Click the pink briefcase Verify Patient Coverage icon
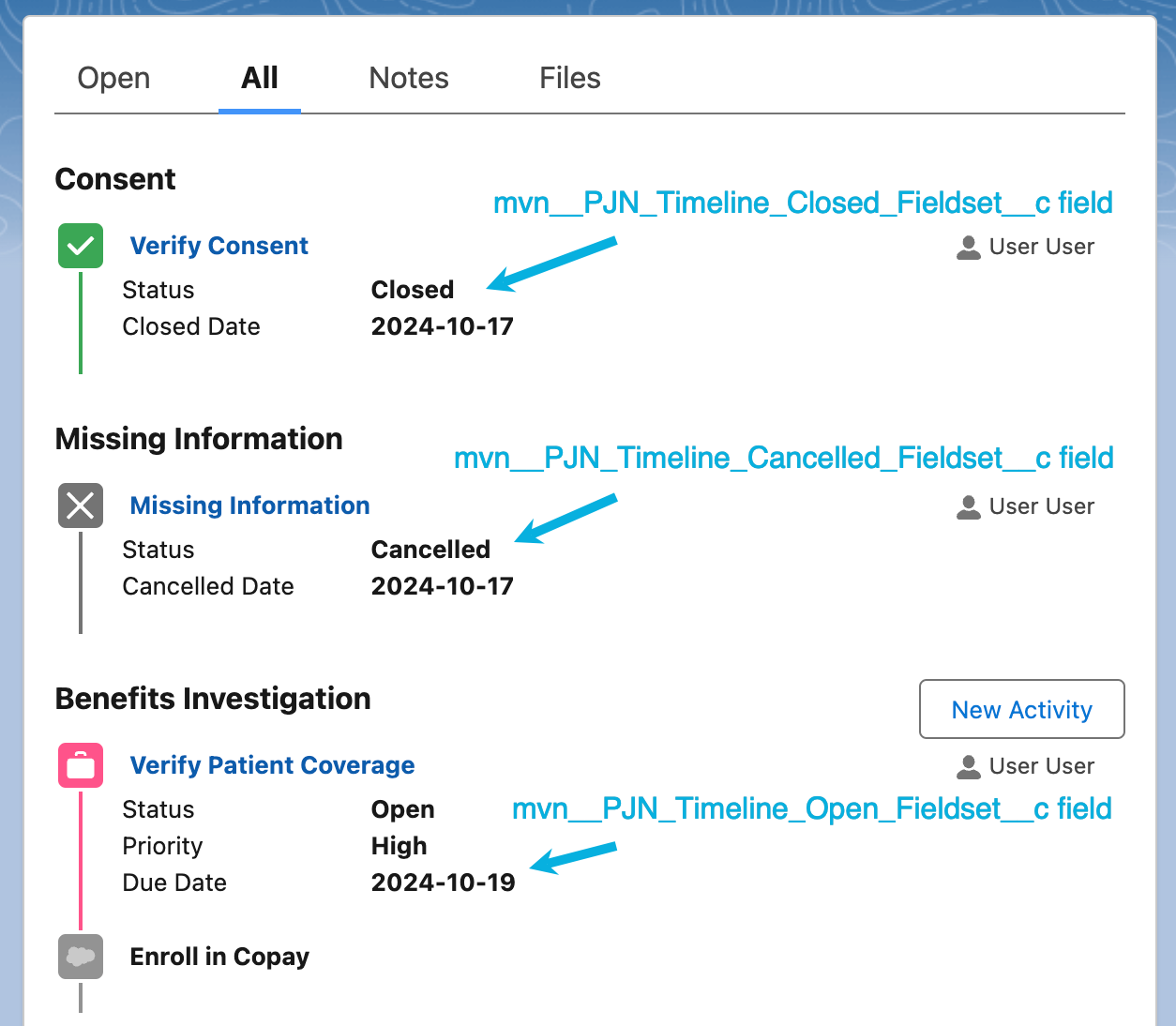This screenshot has width=1176, height=1026. (x=81, y=765)
